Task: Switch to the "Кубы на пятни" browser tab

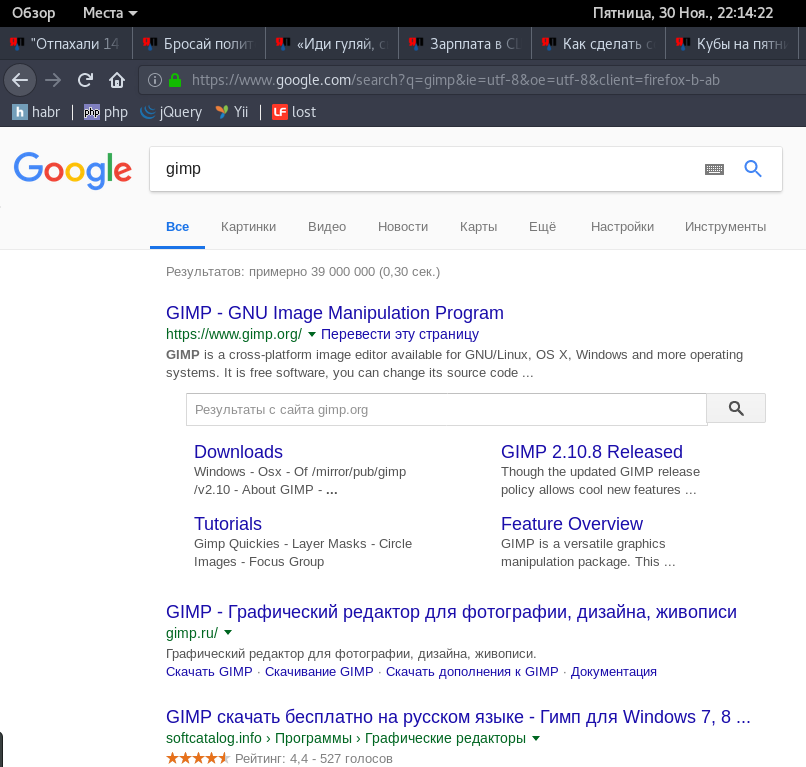Action: click(x=734, y=44)
